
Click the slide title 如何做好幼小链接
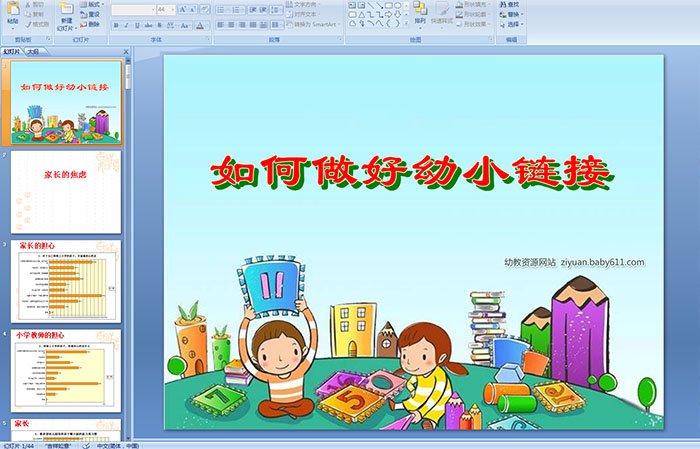412,172
